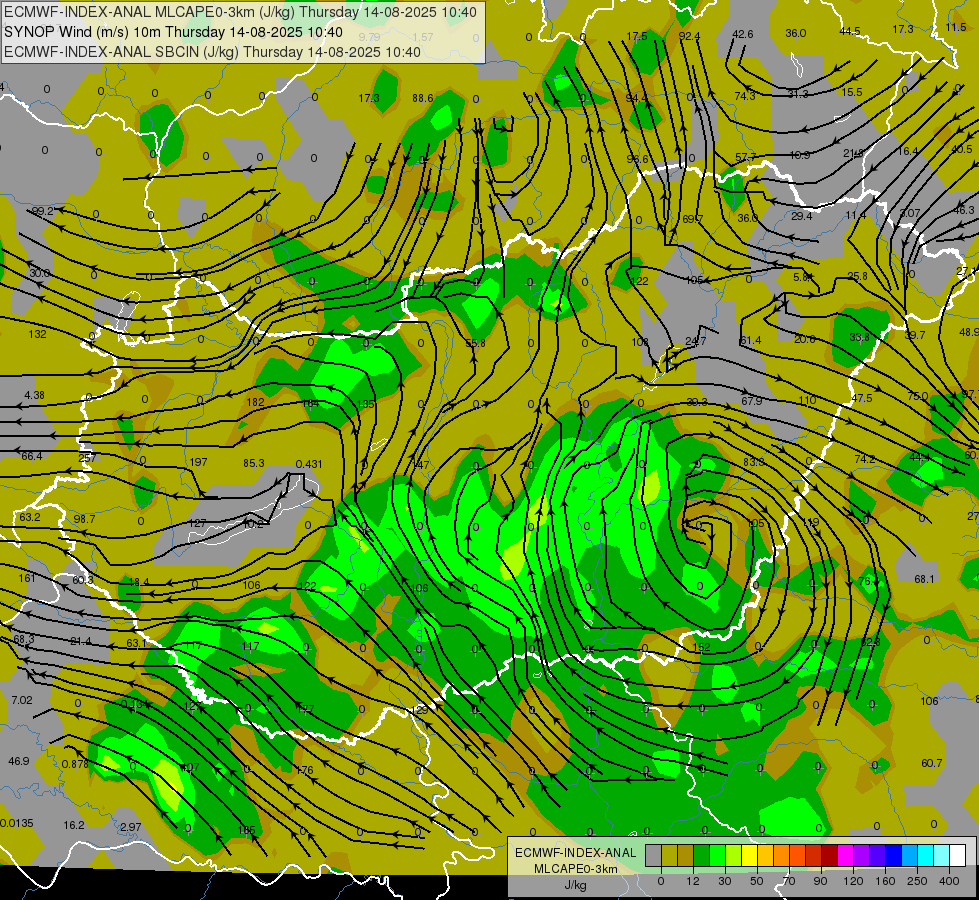Click the cyan legend swatch
The image size is (979, 900).
coord(925,855)
